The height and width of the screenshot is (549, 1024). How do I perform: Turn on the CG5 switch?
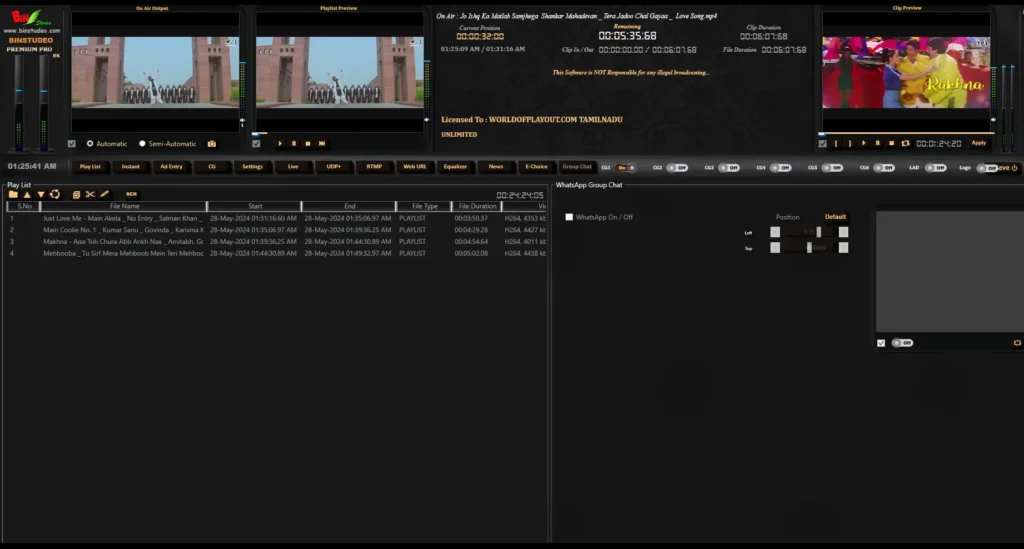(x=832, y=168)
